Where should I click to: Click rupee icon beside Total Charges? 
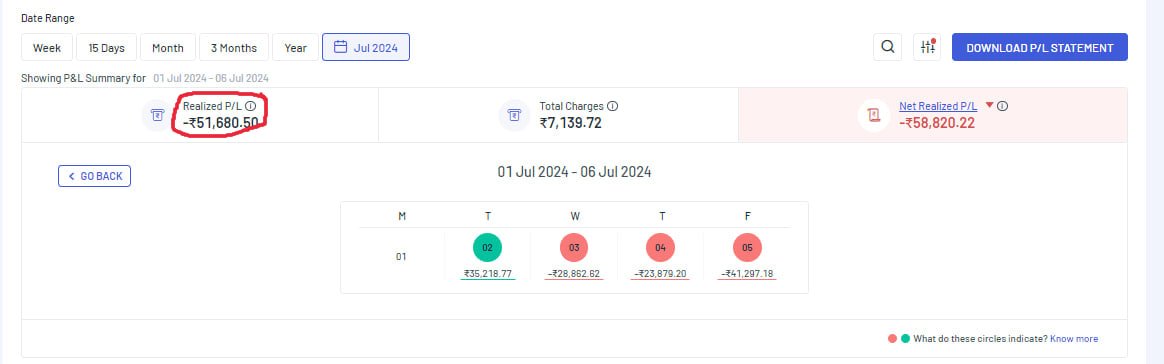514,115
